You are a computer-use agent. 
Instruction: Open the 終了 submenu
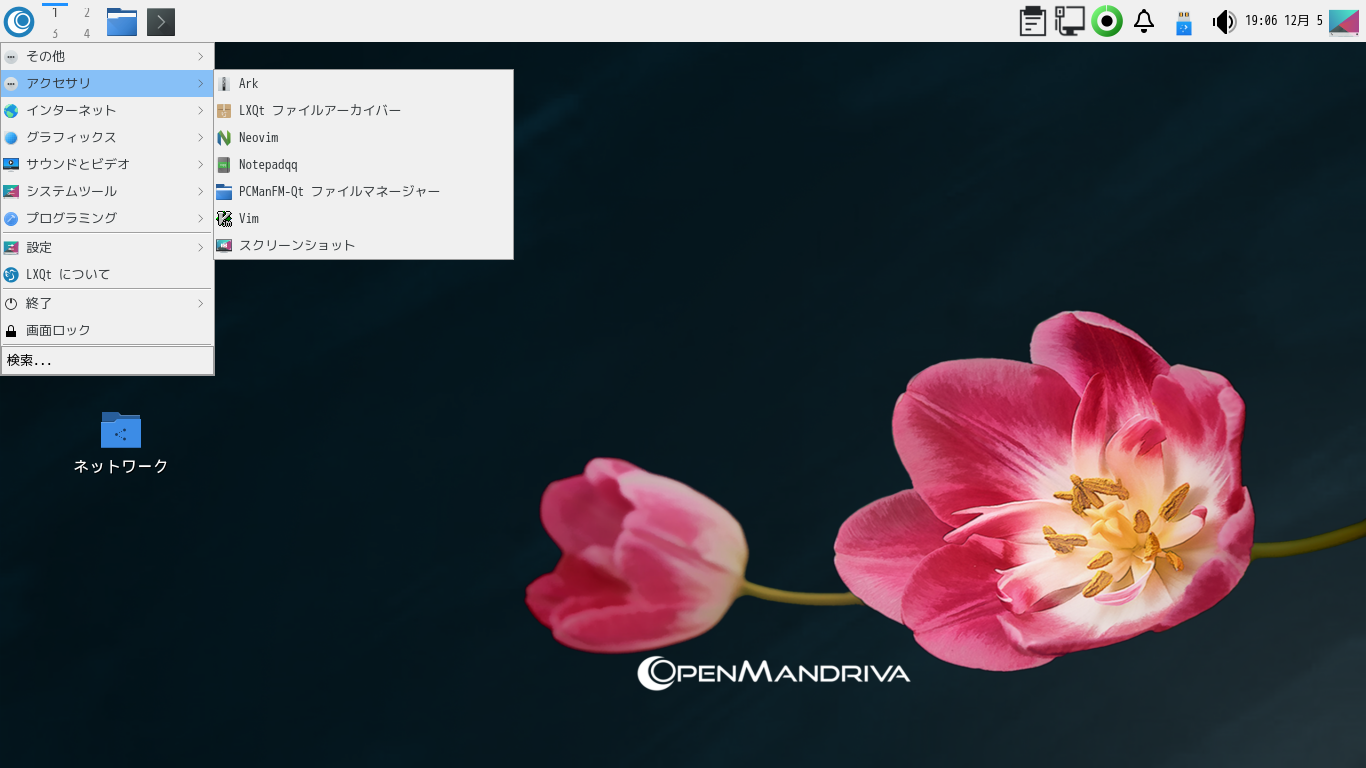click(107, 304)
